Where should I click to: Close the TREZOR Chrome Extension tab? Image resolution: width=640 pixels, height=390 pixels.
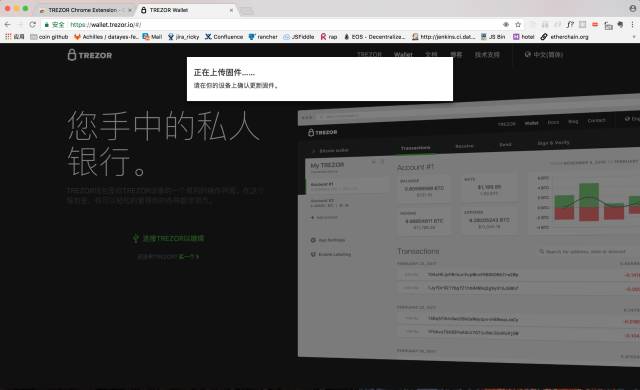point(130,10)
